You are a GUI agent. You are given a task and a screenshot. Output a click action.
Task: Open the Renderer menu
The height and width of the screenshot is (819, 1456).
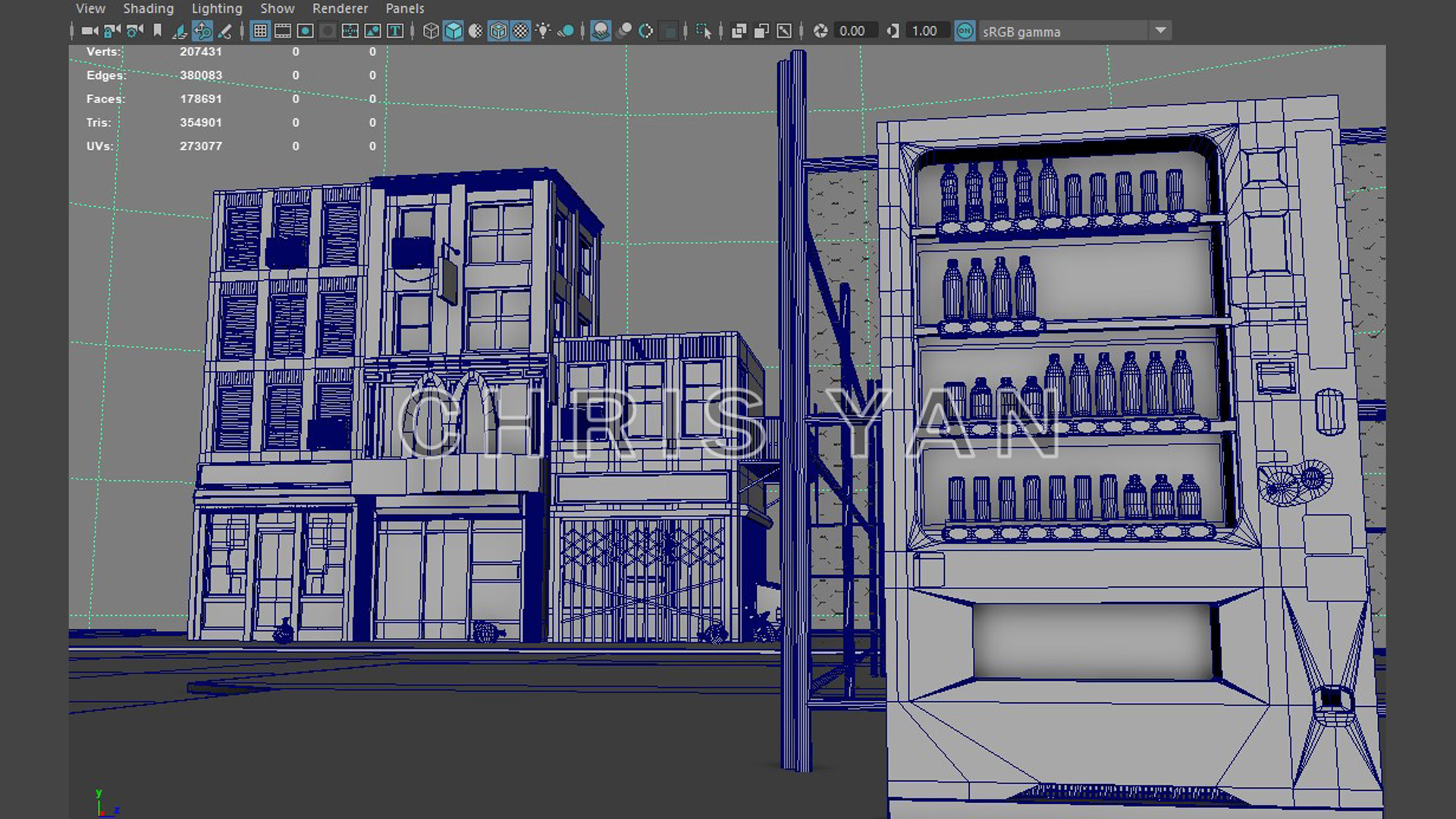tap(340, 8)
